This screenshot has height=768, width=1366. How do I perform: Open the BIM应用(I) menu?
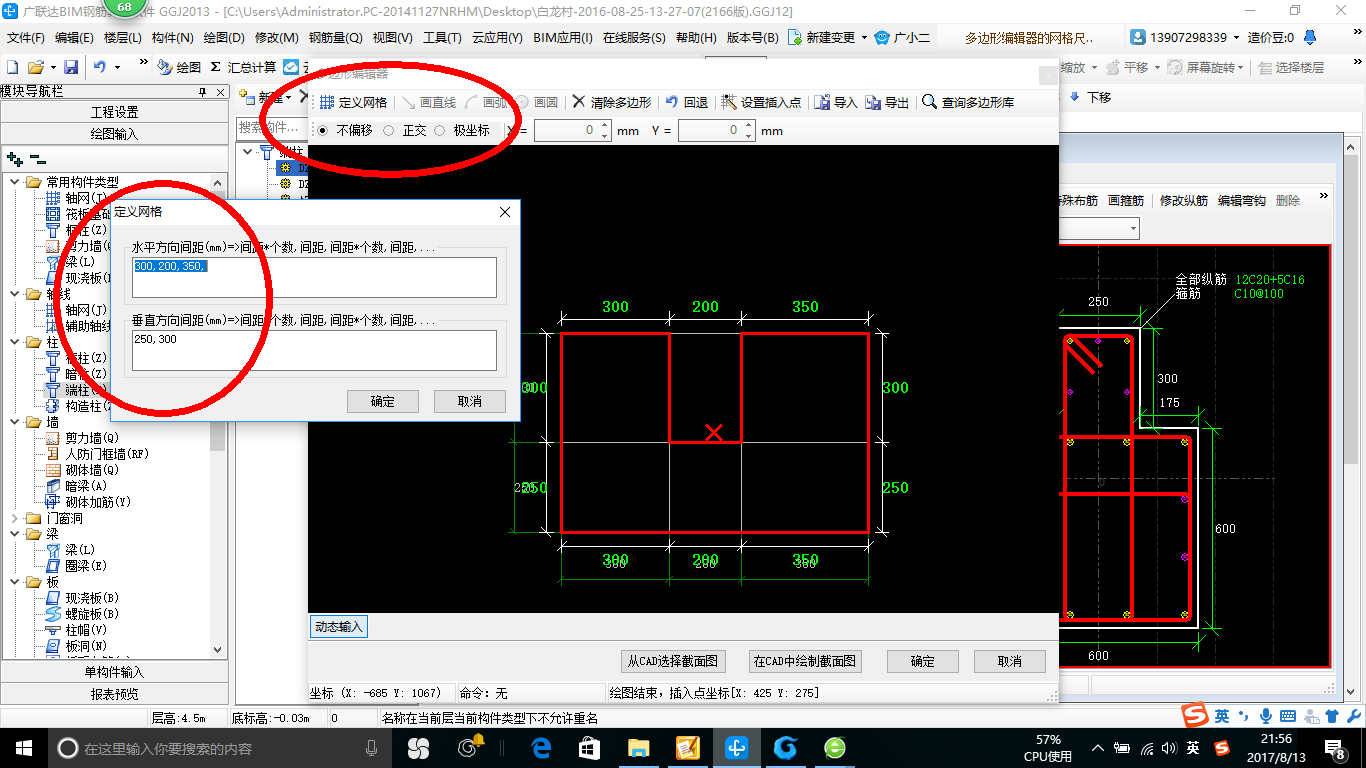[563, 38]
